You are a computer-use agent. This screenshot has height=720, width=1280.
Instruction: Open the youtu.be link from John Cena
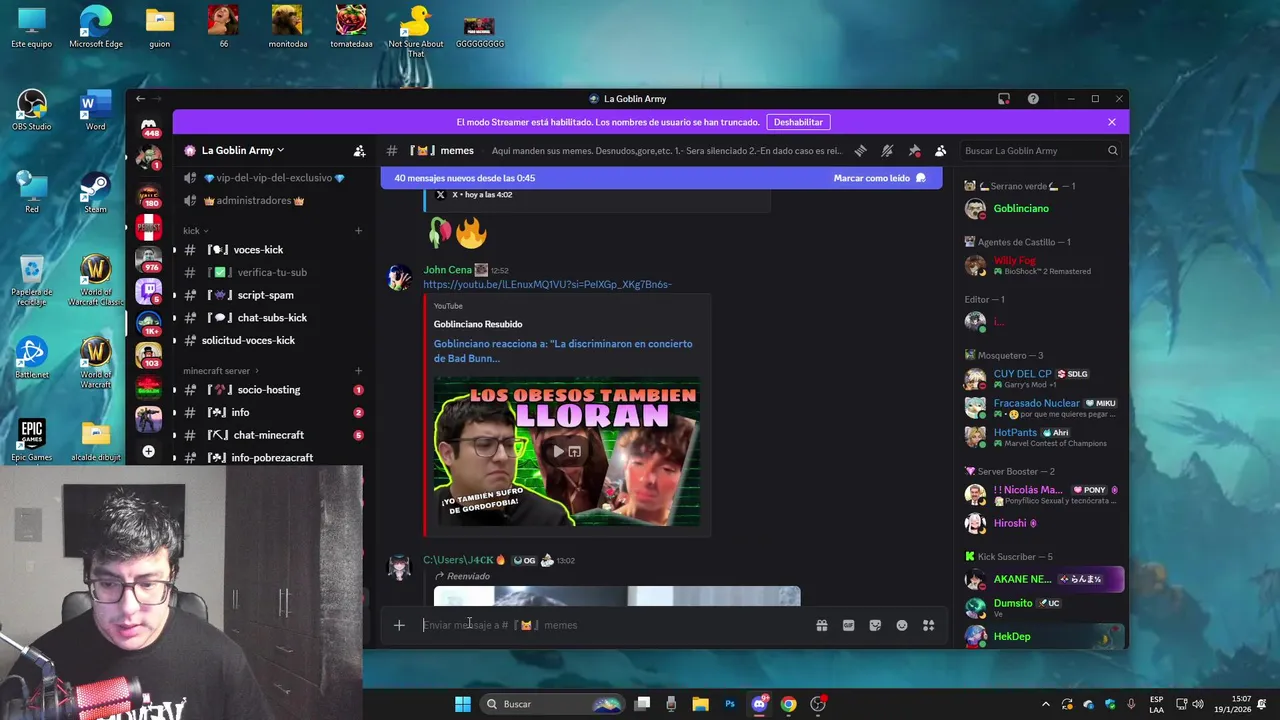click(547, 285)
